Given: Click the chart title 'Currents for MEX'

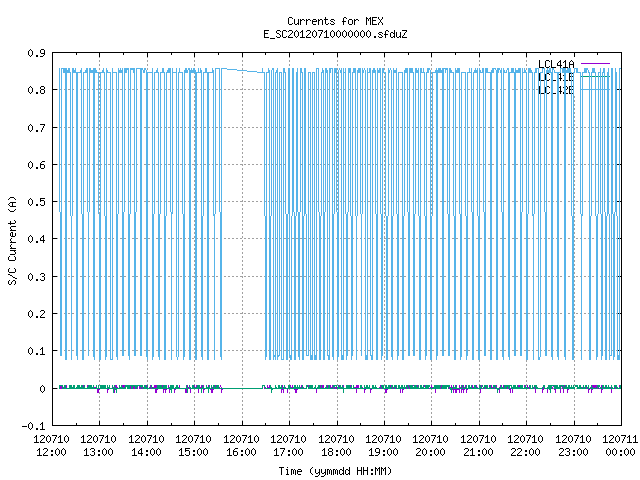Looking at the screenshot, I should point(335,21).
